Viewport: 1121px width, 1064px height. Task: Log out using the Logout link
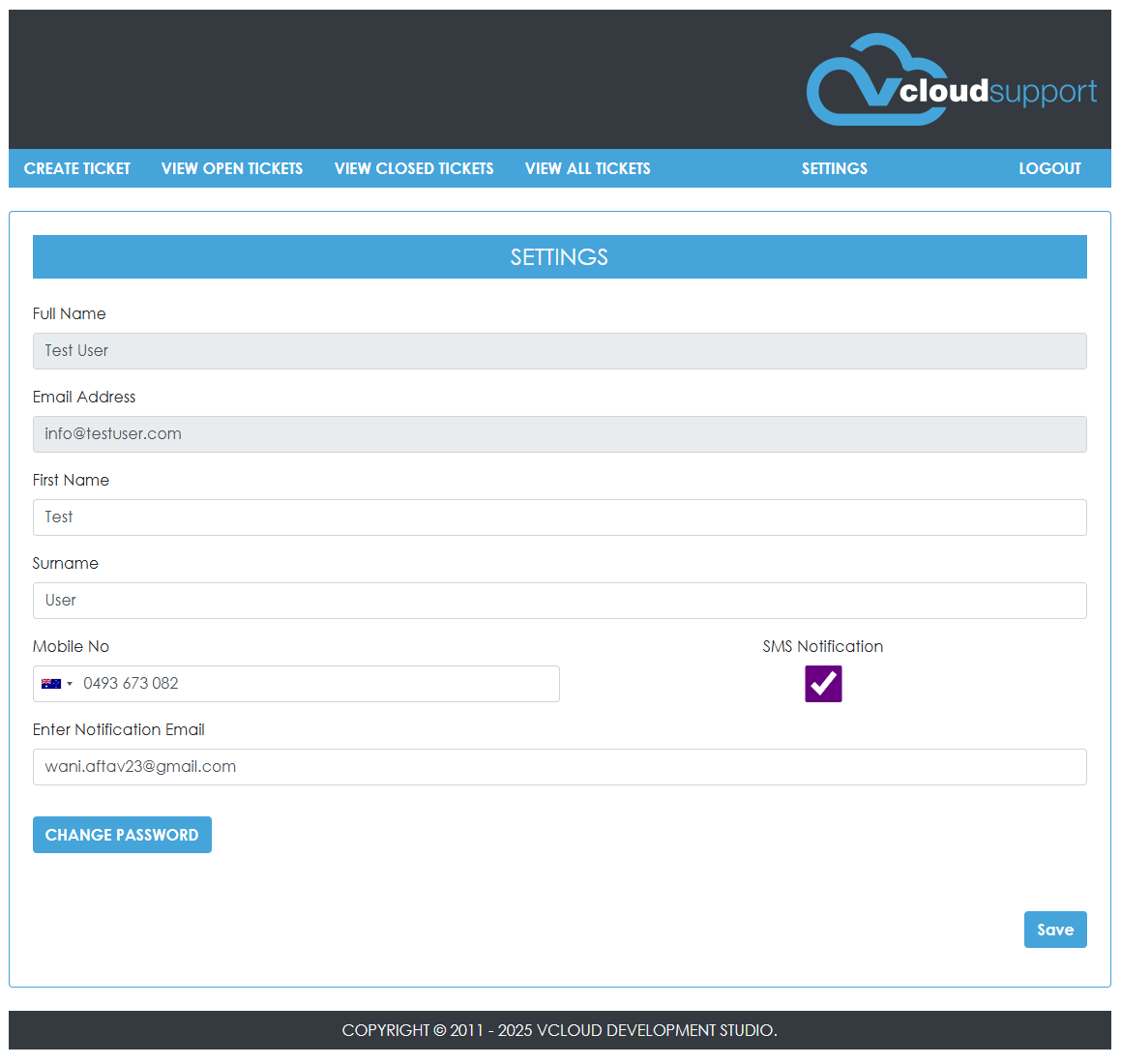(1049, 168)
